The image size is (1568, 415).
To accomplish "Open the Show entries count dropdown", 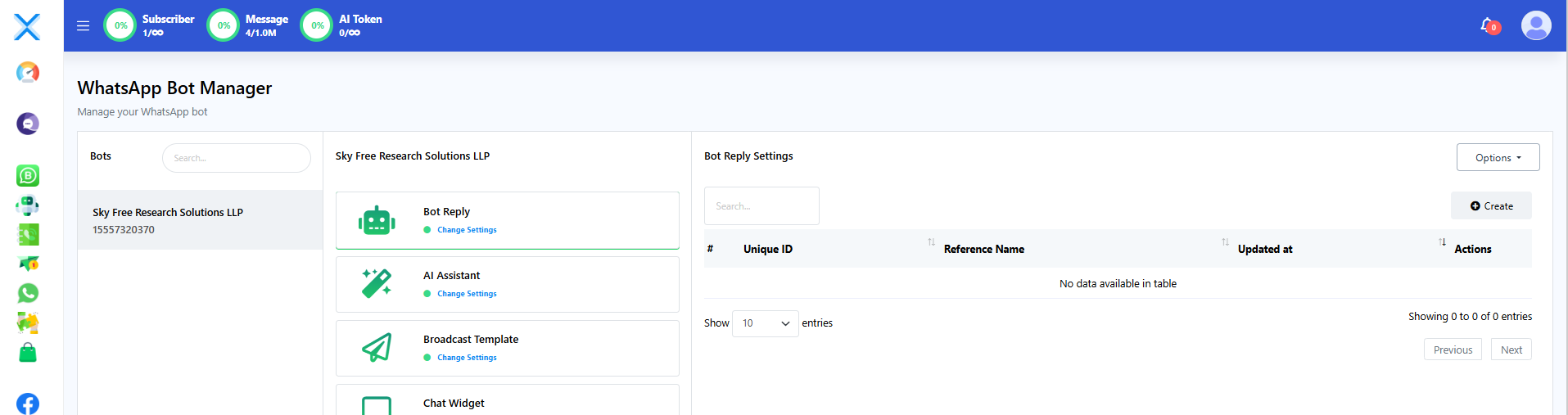I will point(765,323).
